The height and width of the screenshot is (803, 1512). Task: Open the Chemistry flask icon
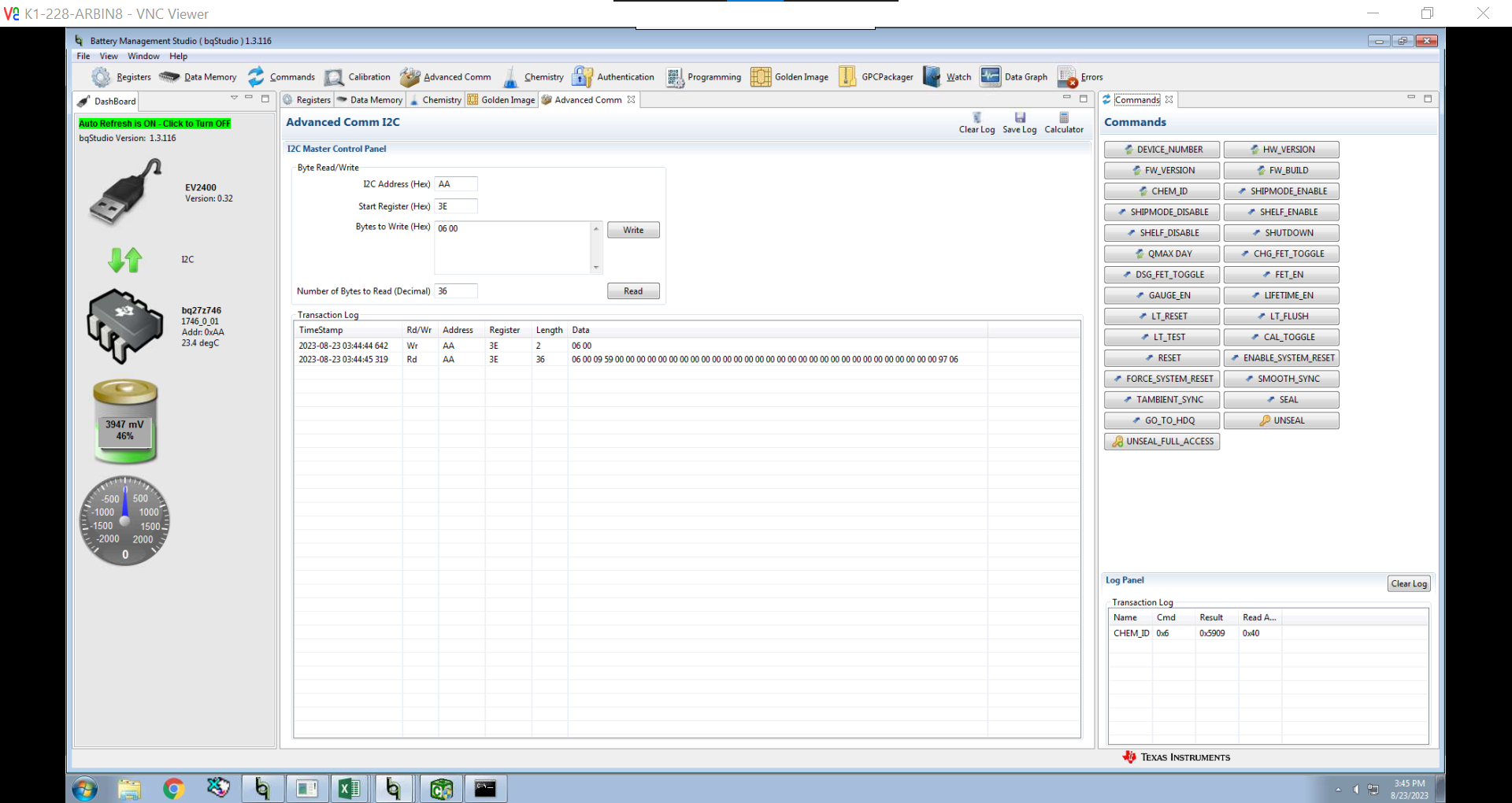(x=510, y=77)
